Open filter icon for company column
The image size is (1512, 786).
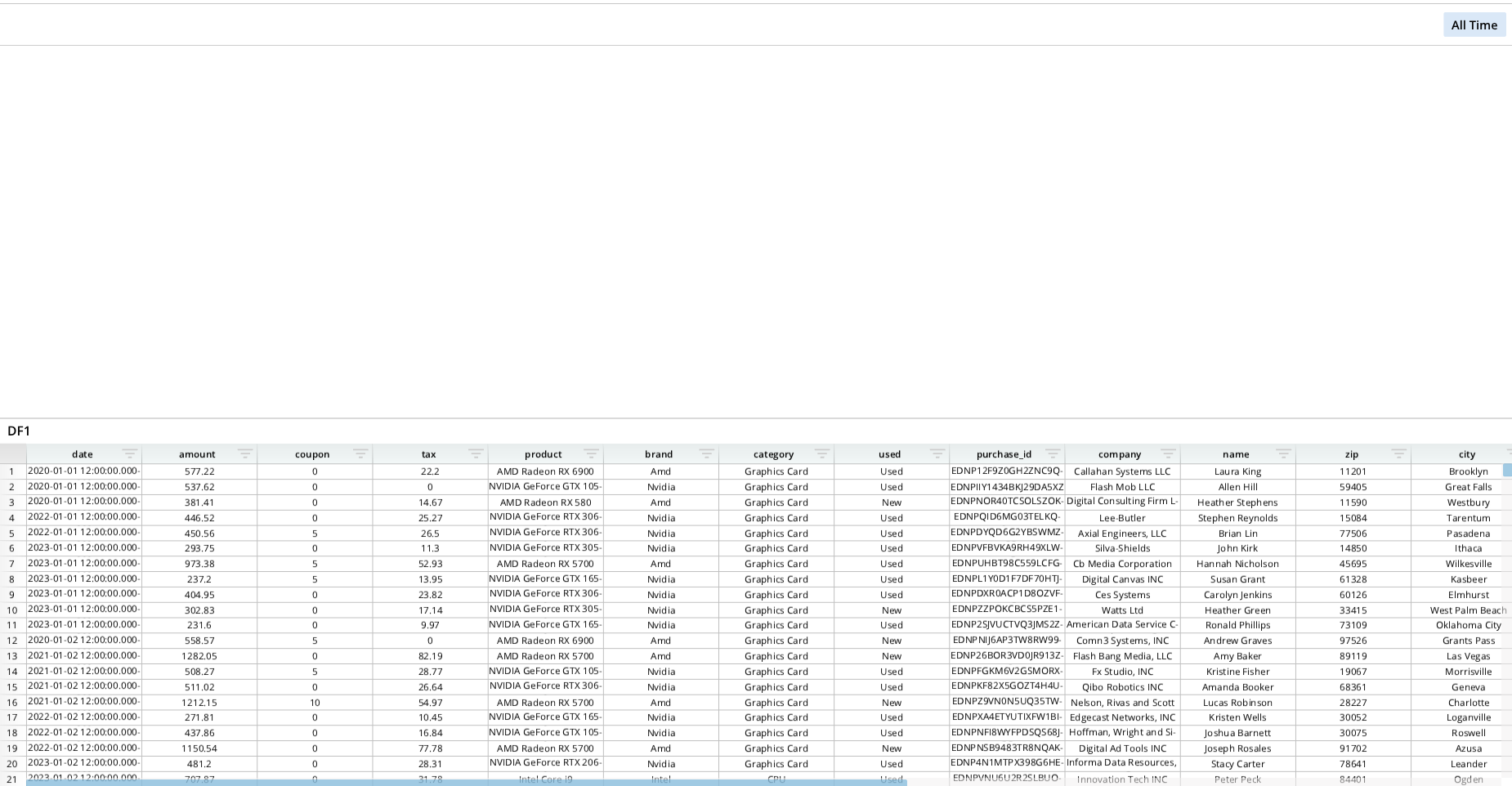point(1168,453)
